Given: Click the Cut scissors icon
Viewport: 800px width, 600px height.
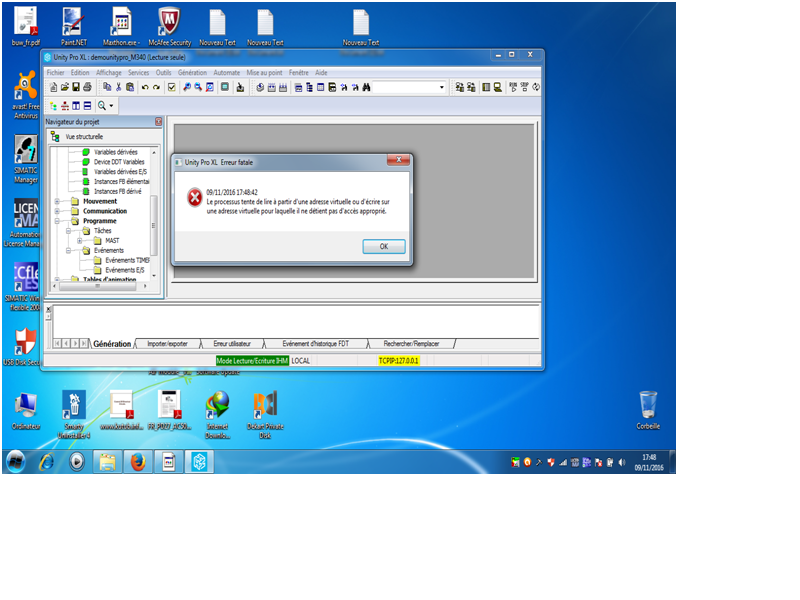Looking at the screenshot, I should [x=117, y=88].
